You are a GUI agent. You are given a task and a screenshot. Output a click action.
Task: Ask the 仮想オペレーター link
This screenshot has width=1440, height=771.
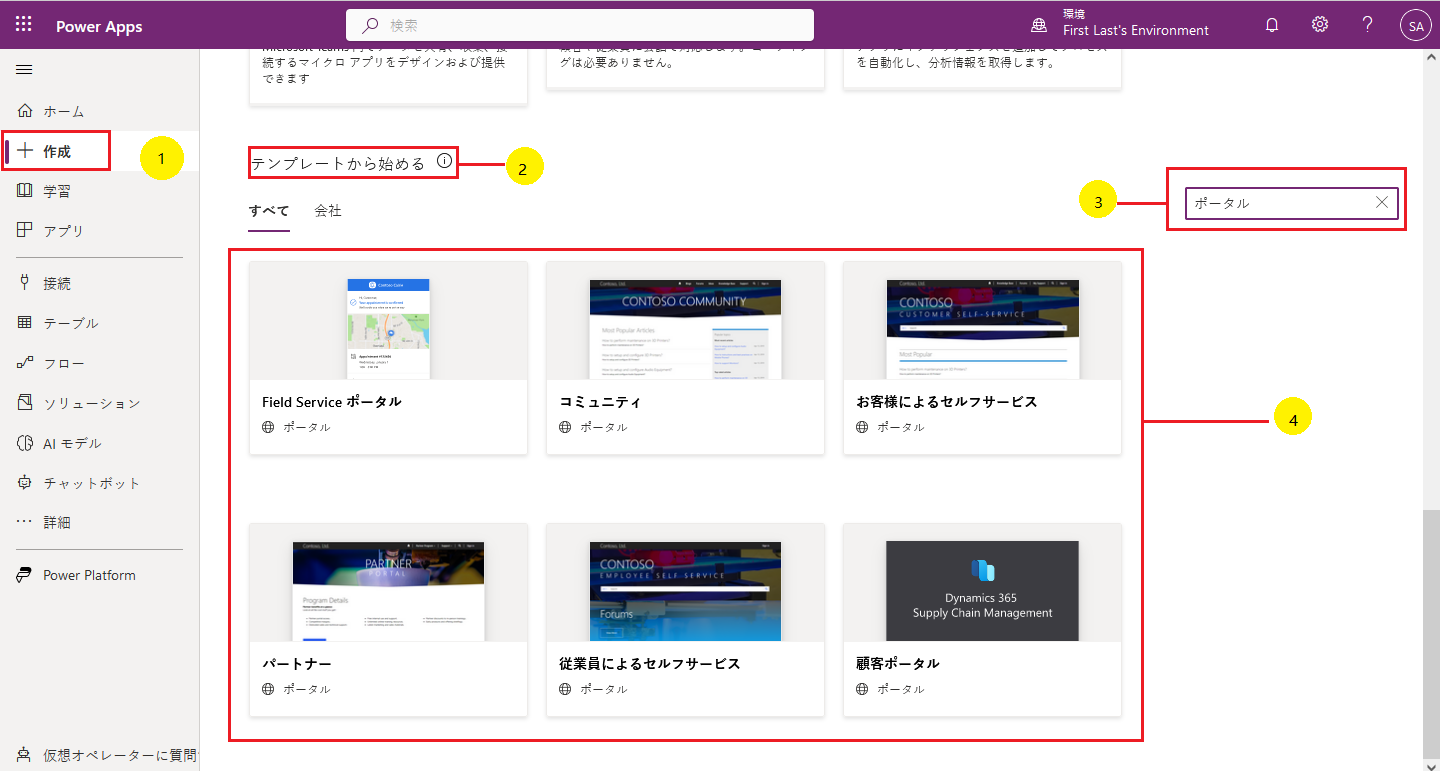pyautogui.click(x=121, y=756)
